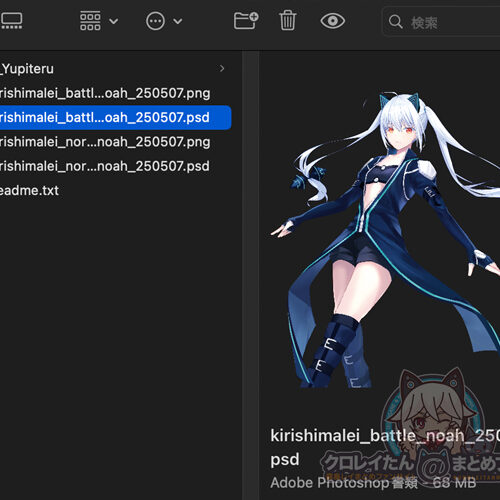Click the ellipsis action menu icon
Image resolution: width=500 pixels, height=500 pixels.
pos(155,21)
